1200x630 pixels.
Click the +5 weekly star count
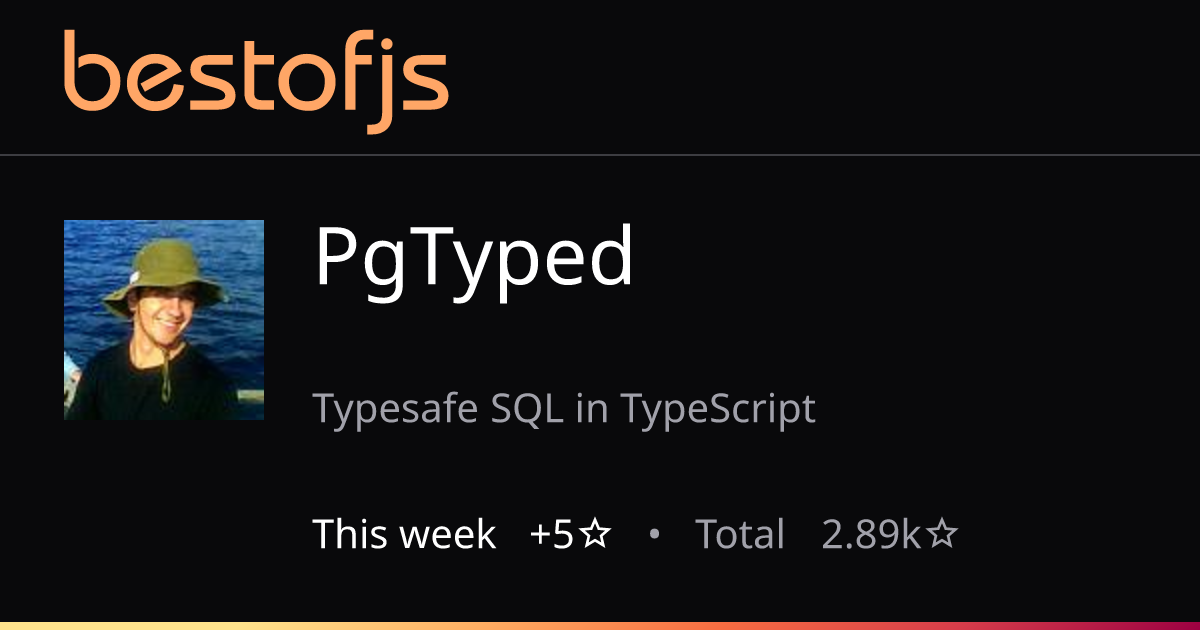pyautogui.click(x=552, y=535)
